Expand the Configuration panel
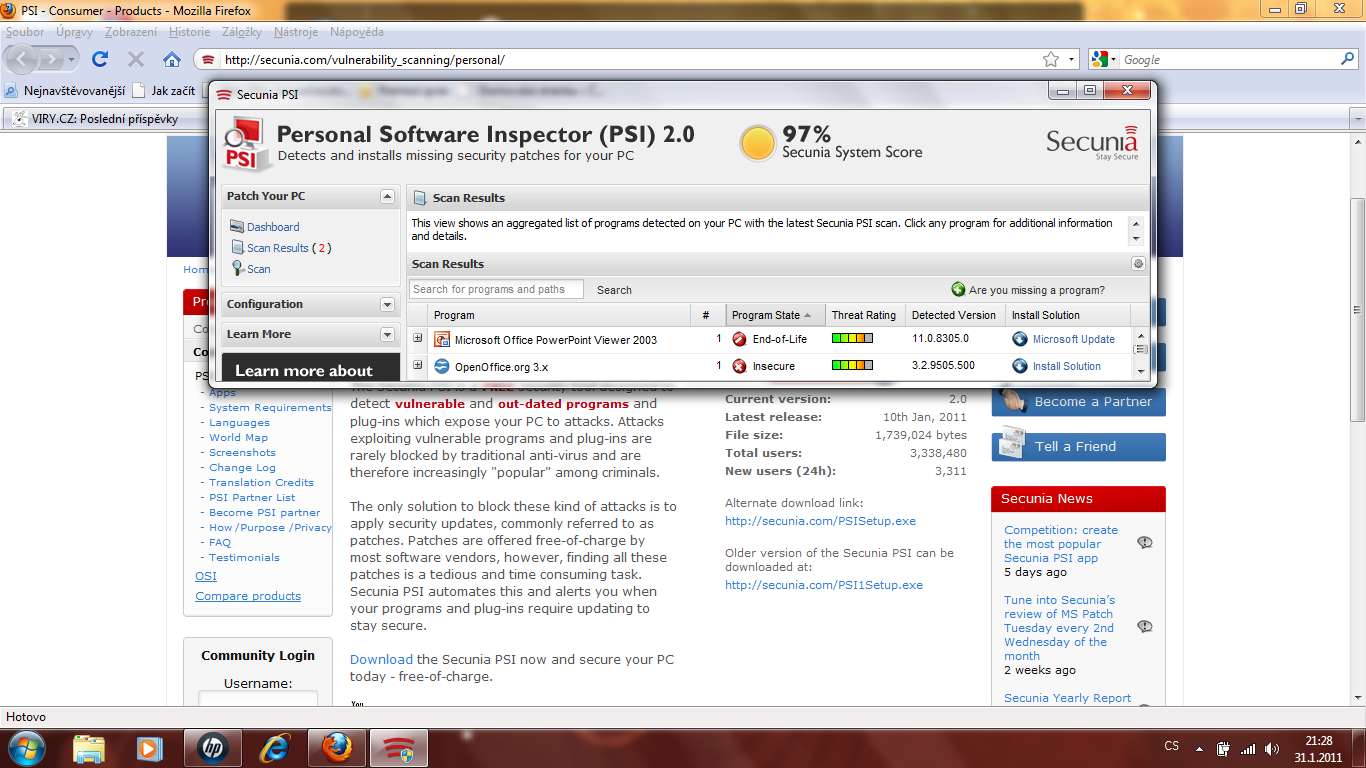This screenshot has width=1366, height=768. point(388,304)
